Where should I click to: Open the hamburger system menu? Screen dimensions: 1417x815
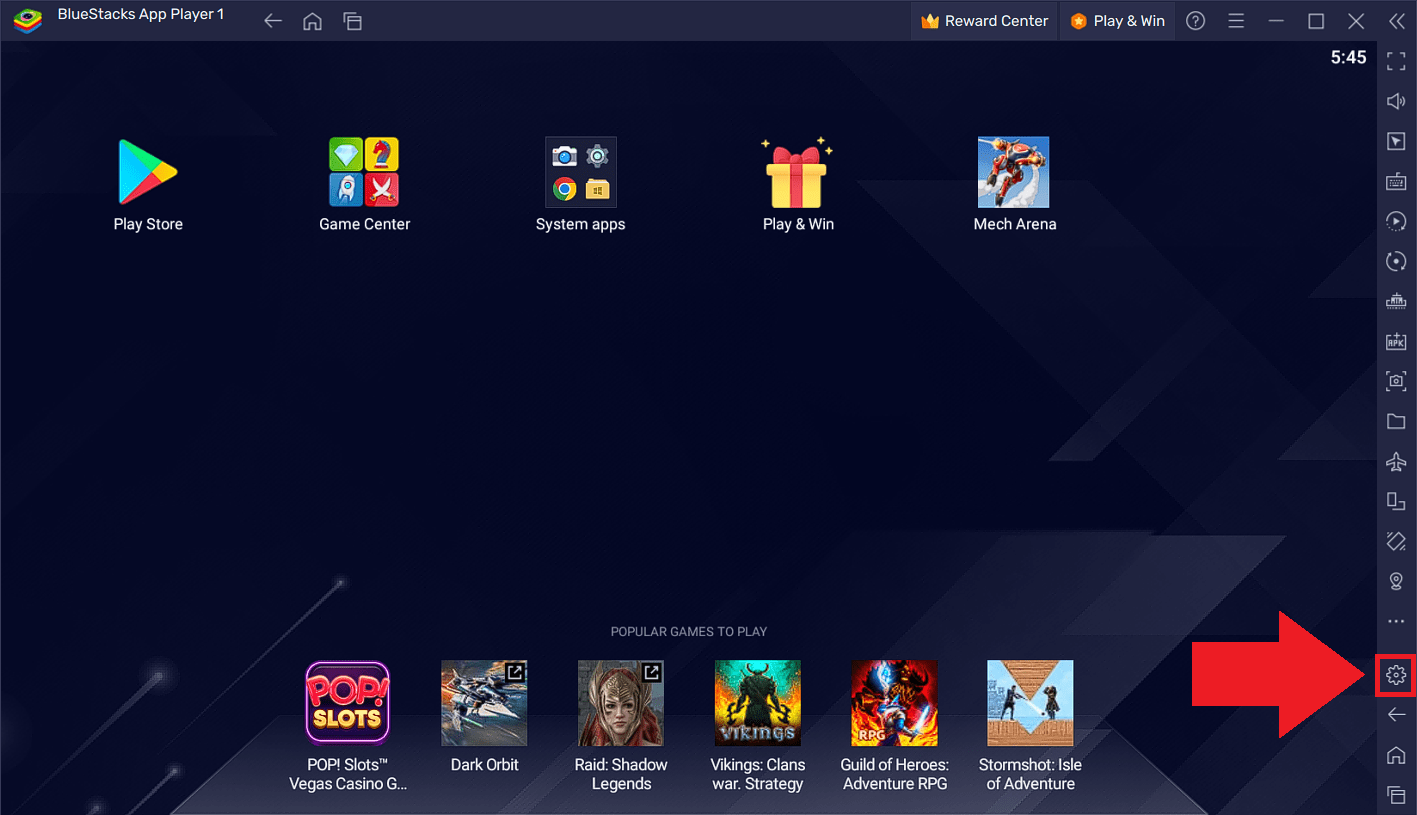[x=1236, y=20]
